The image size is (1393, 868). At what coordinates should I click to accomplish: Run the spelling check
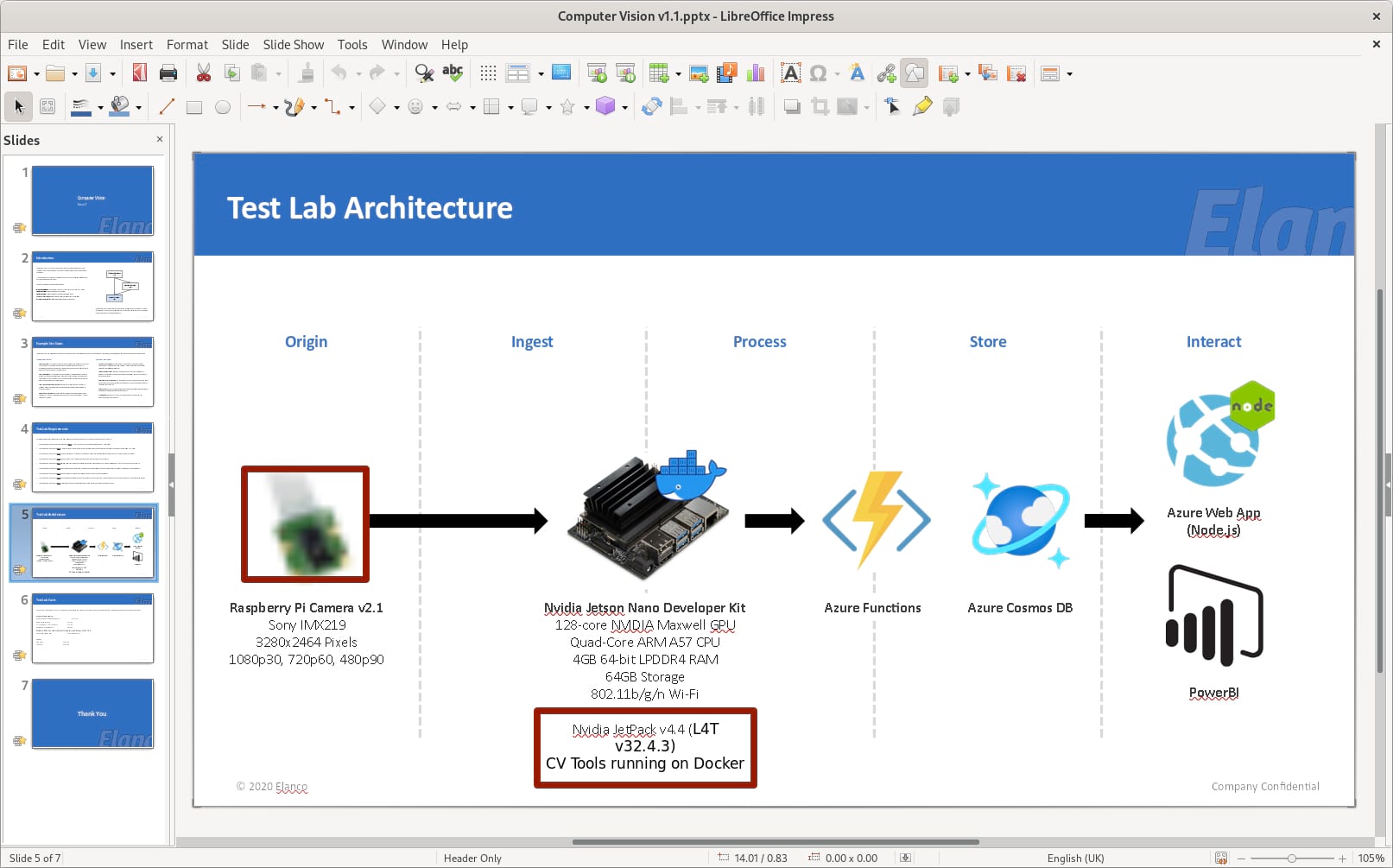pyautogui.click(x=453, y=73)
